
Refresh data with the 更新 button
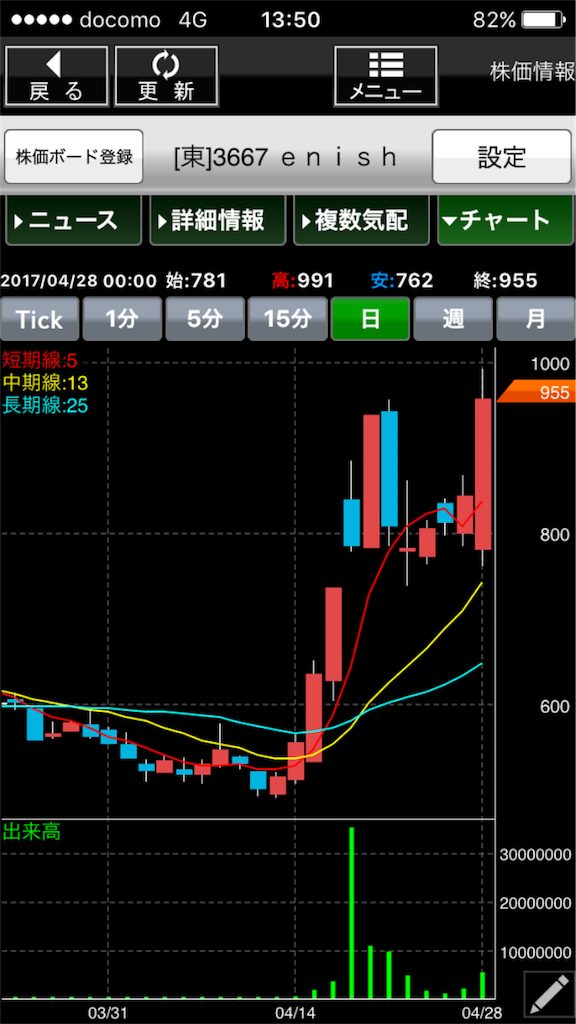tap(166, 76)
